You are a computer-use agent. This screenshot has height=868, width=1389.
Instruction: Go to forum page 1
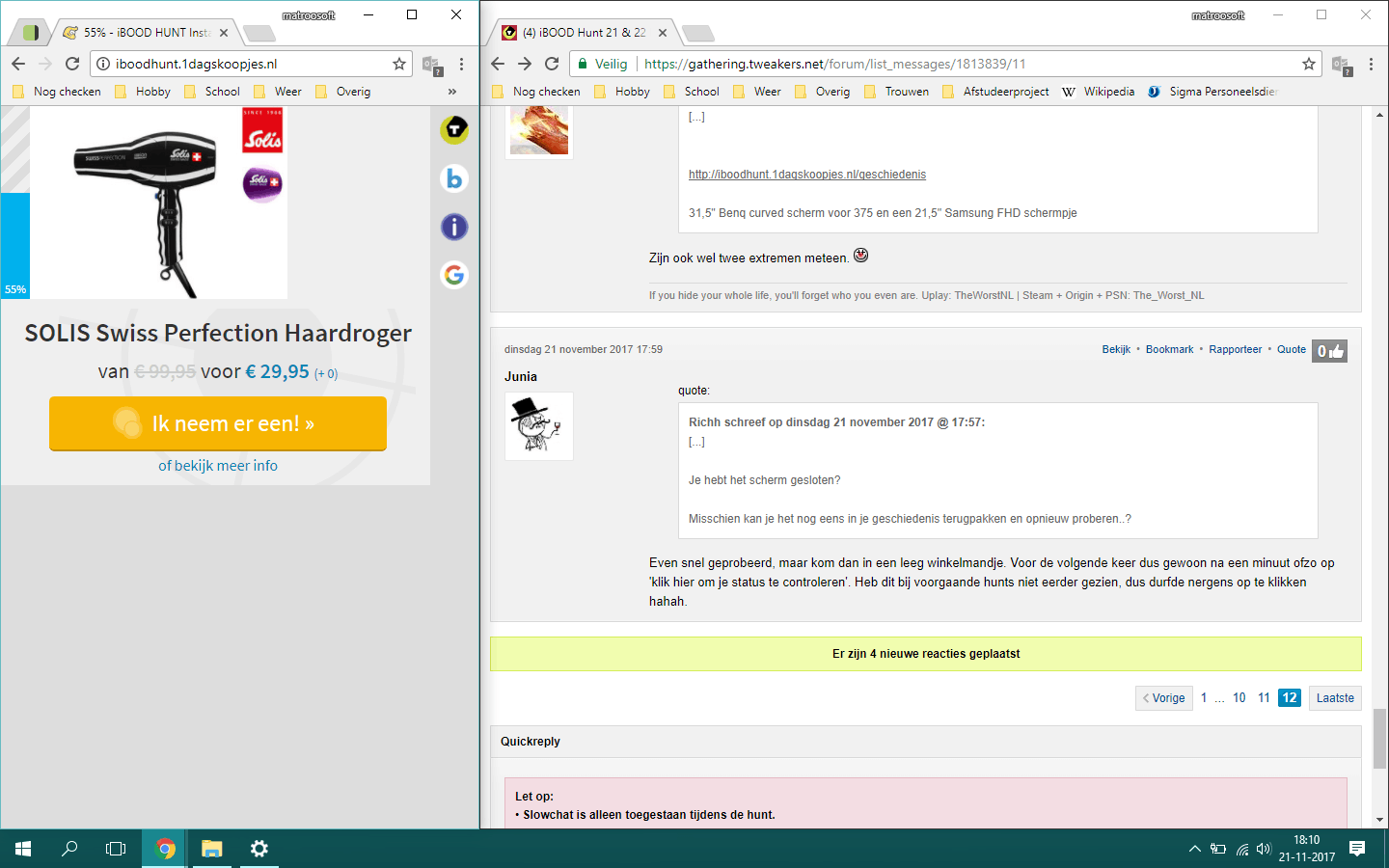(1204, 698)
